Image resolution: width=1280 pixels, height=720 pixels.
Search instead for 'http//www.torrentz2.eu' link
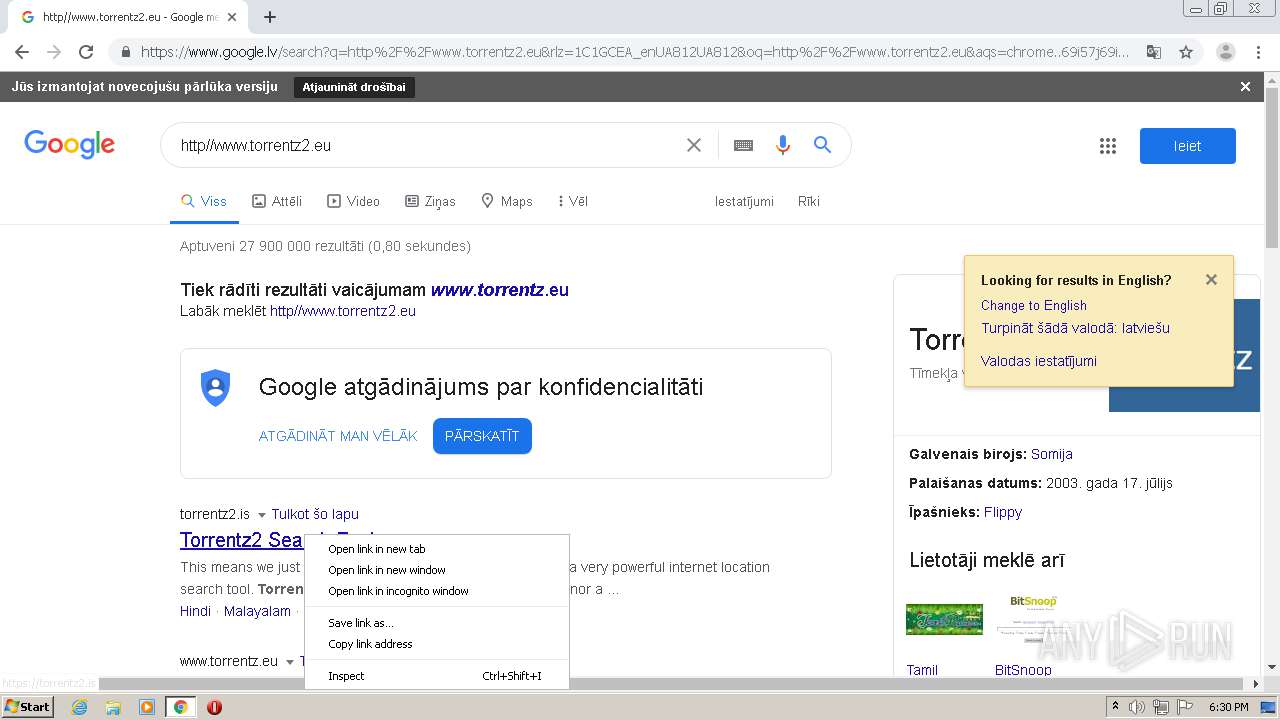pos(343,311)
